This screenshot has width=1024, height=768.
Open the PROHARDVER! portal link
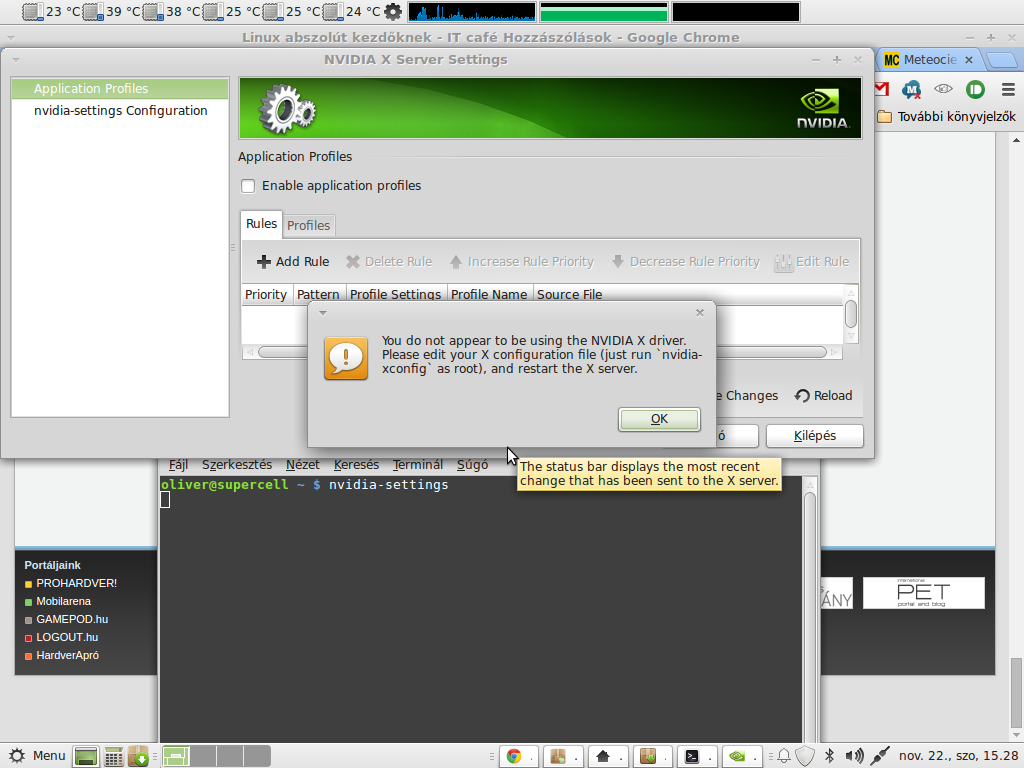76,583
